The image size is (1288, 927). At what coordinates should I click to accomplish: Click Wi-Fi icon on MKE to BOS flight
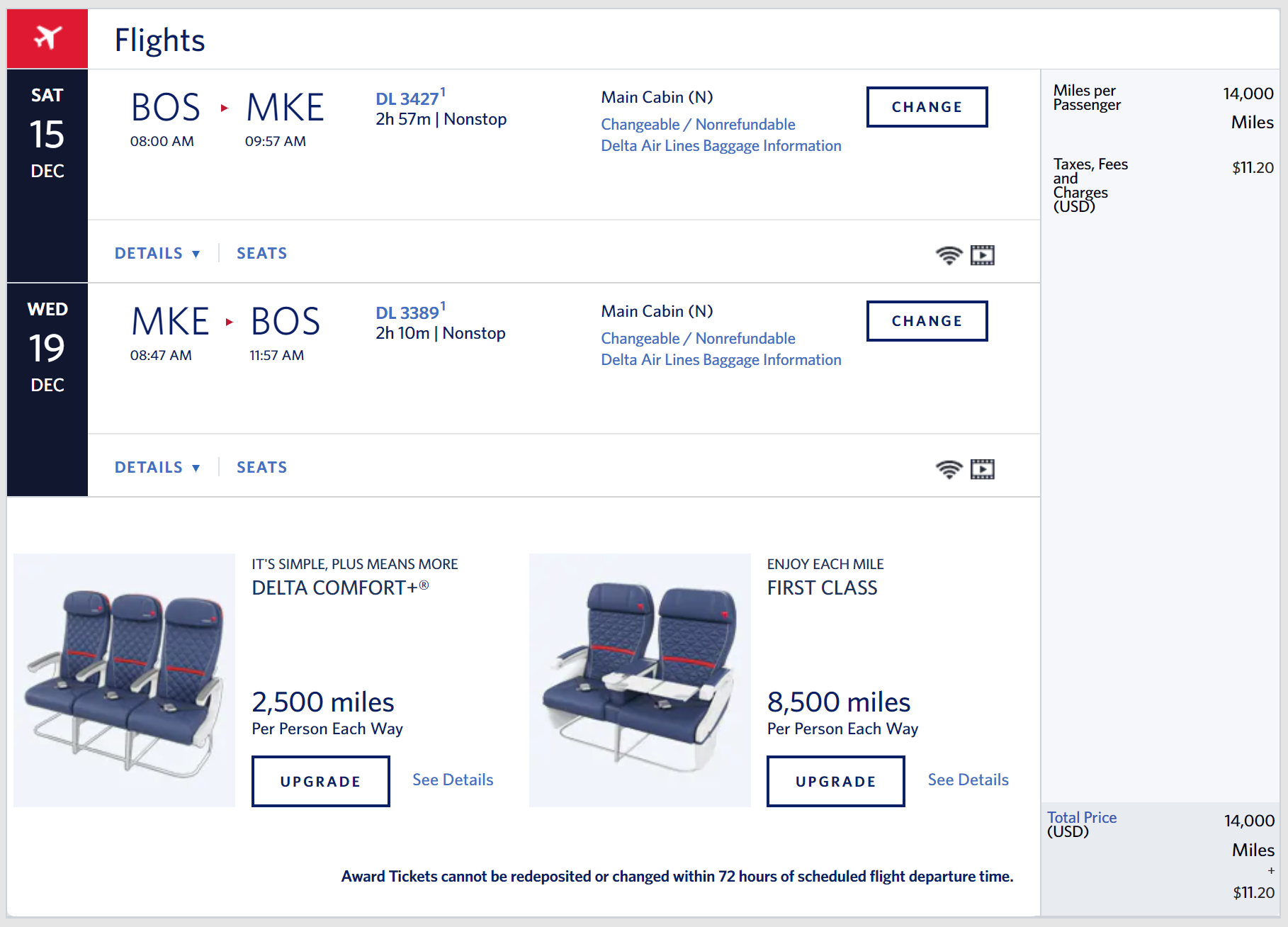(949, 469)
